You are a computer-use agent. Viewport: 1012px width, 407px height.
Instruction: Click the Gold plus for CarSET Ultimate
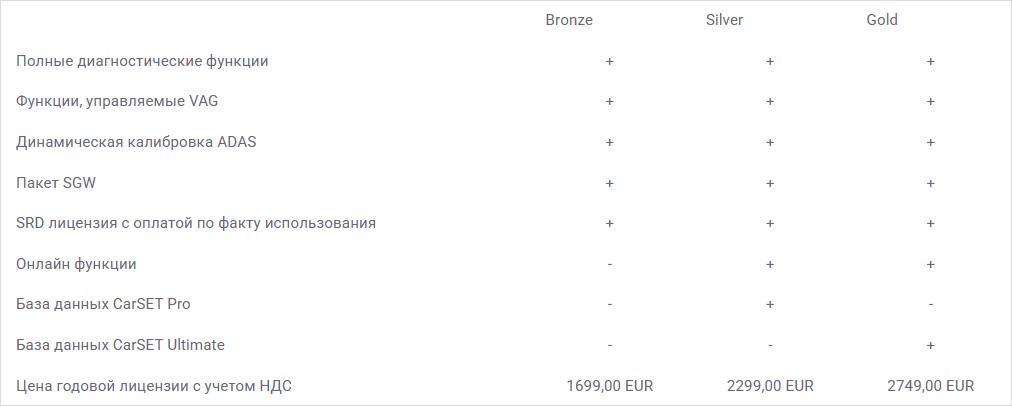[x=930, y=345]
